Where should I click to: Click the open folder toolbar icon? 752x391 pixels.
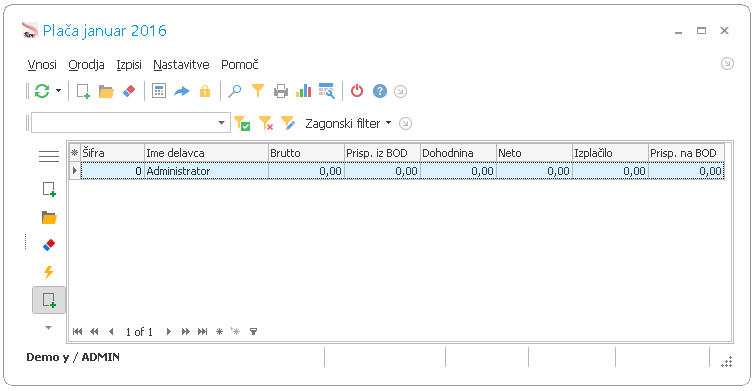point(106,91)
